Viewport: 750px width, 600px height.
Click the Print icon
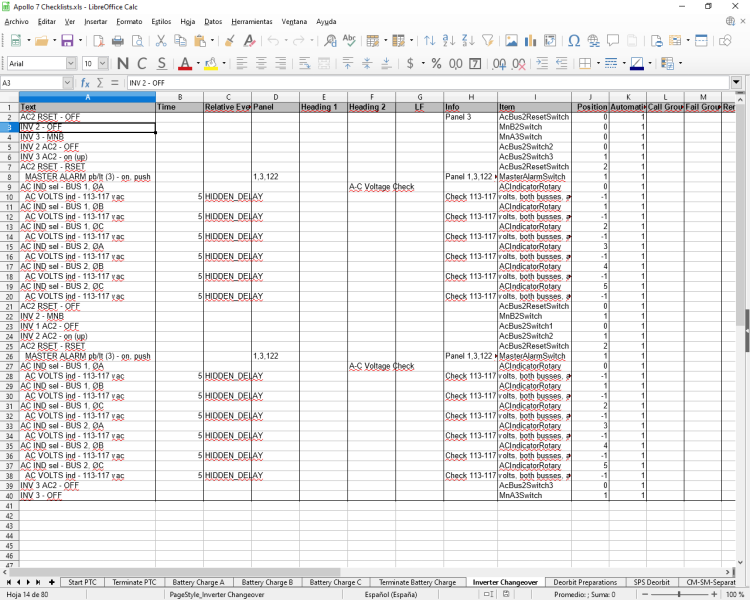118,41
